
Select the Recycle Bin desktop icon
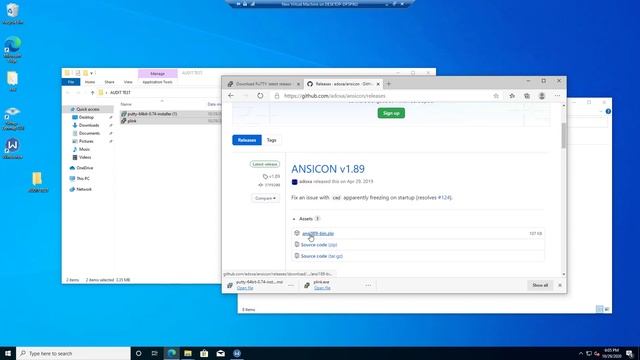coord(12,13)
